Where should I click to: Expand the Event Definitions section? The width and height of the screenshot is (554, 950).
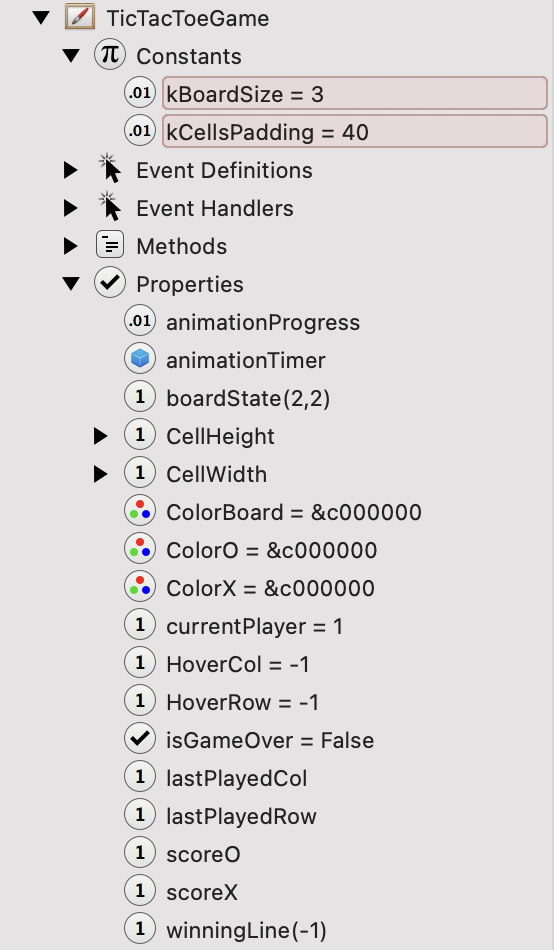click(71, 170)
